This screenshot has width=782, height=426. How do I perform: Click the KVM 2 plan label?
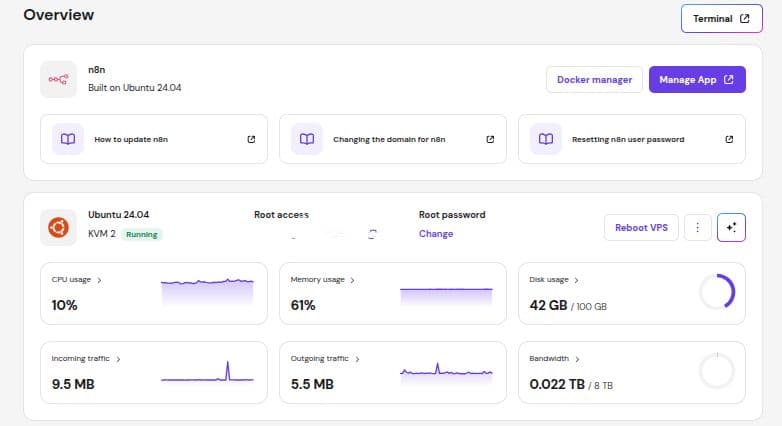tap(102, 234)
